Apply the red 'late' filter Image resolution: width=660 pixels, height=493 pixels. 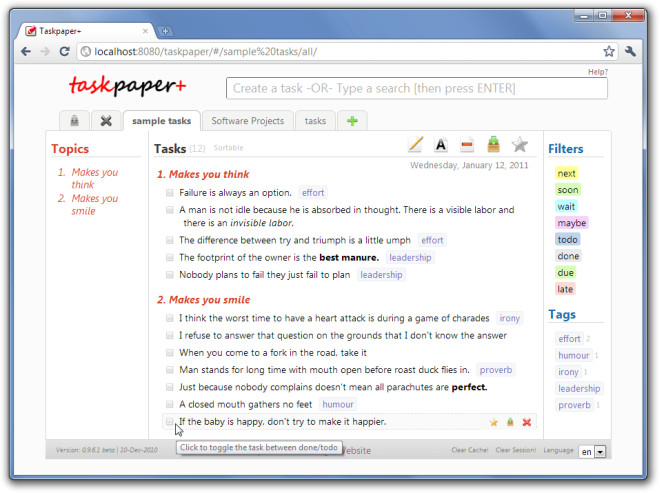(565, 289)
